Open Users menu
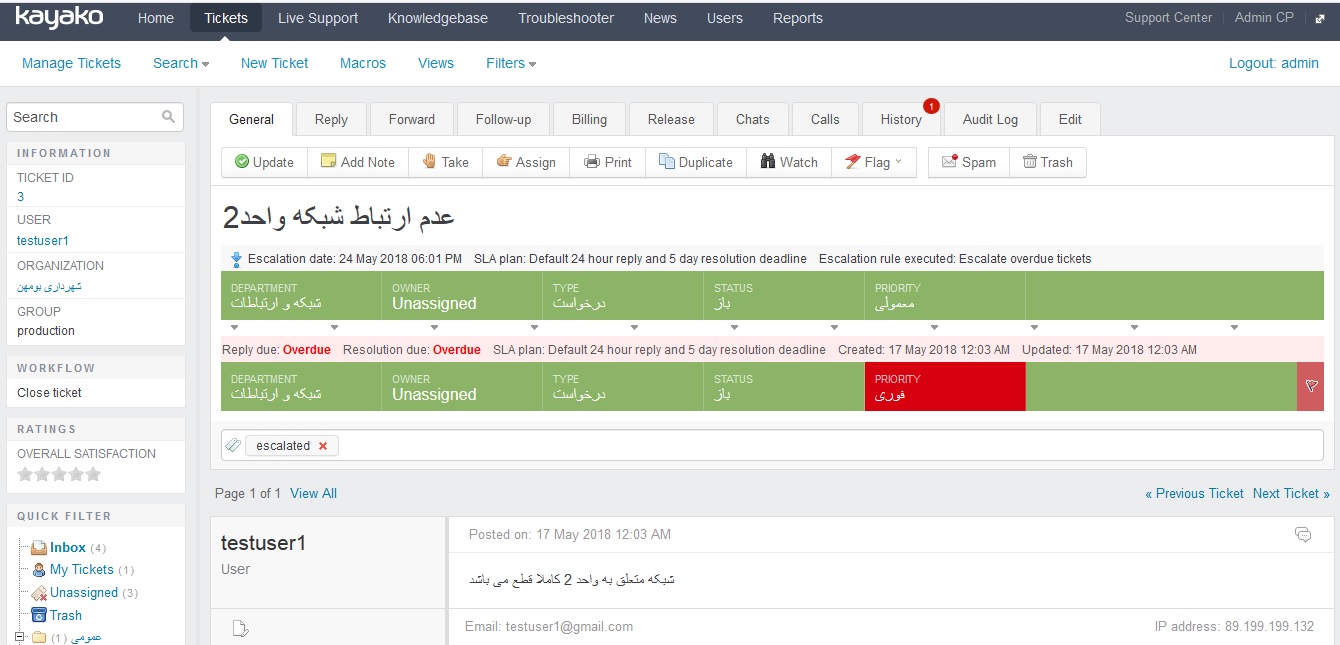The height and width of the screenshot is (645, 1340). tap(725, 18)
